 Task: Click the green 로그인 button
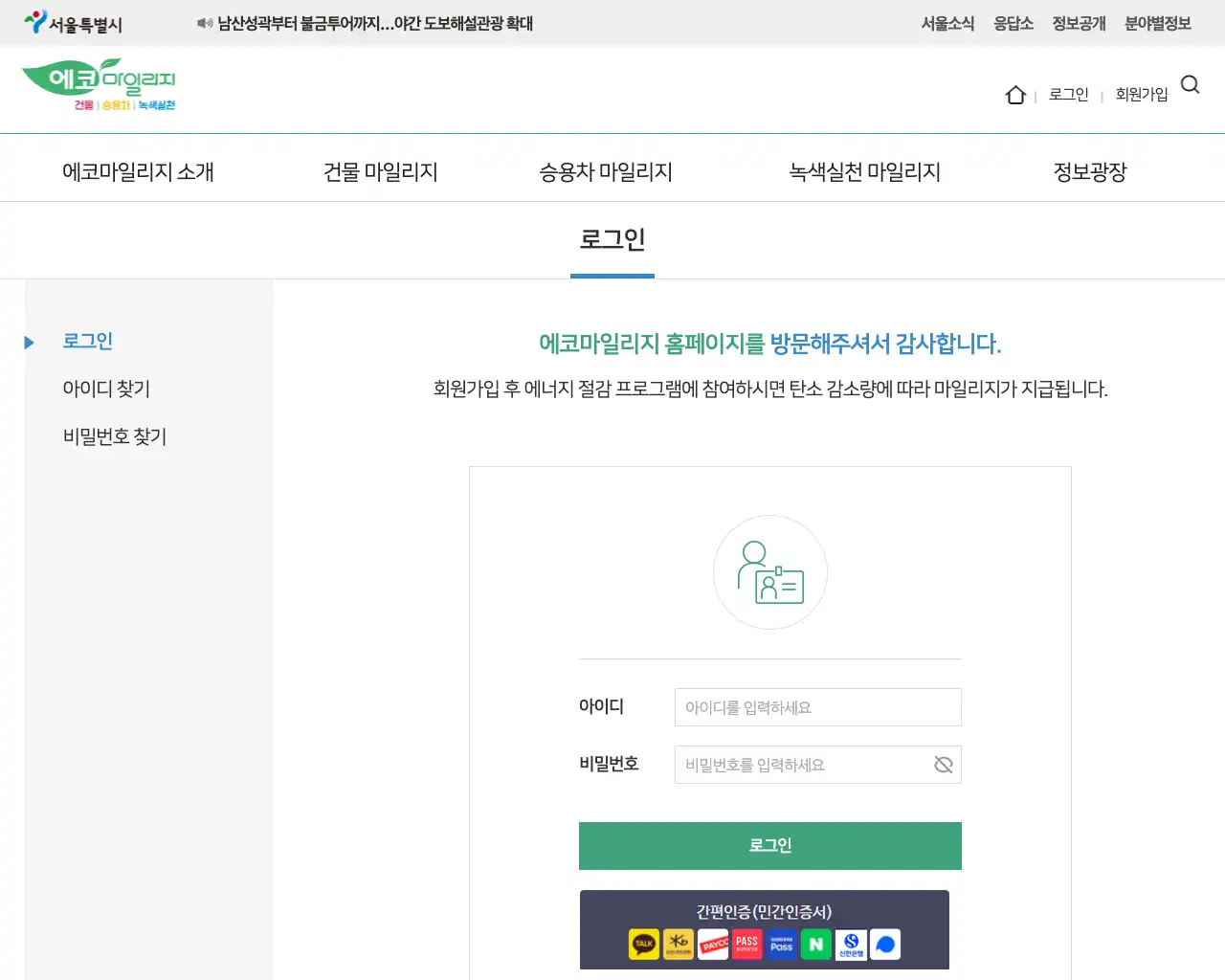(770, 846)
